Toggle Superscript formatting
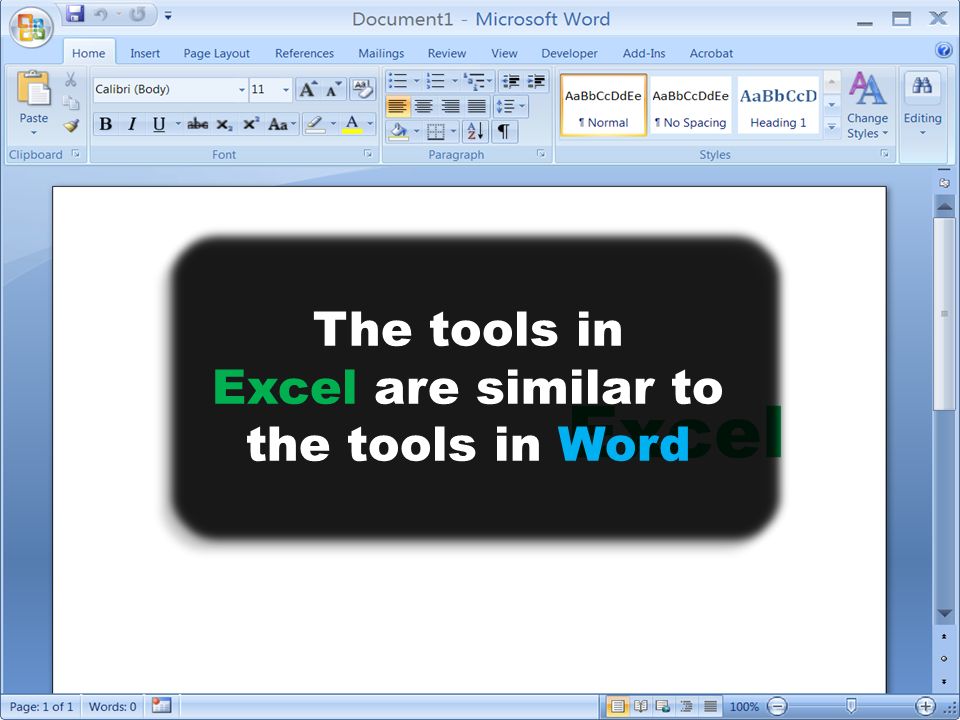 [250, 124]
